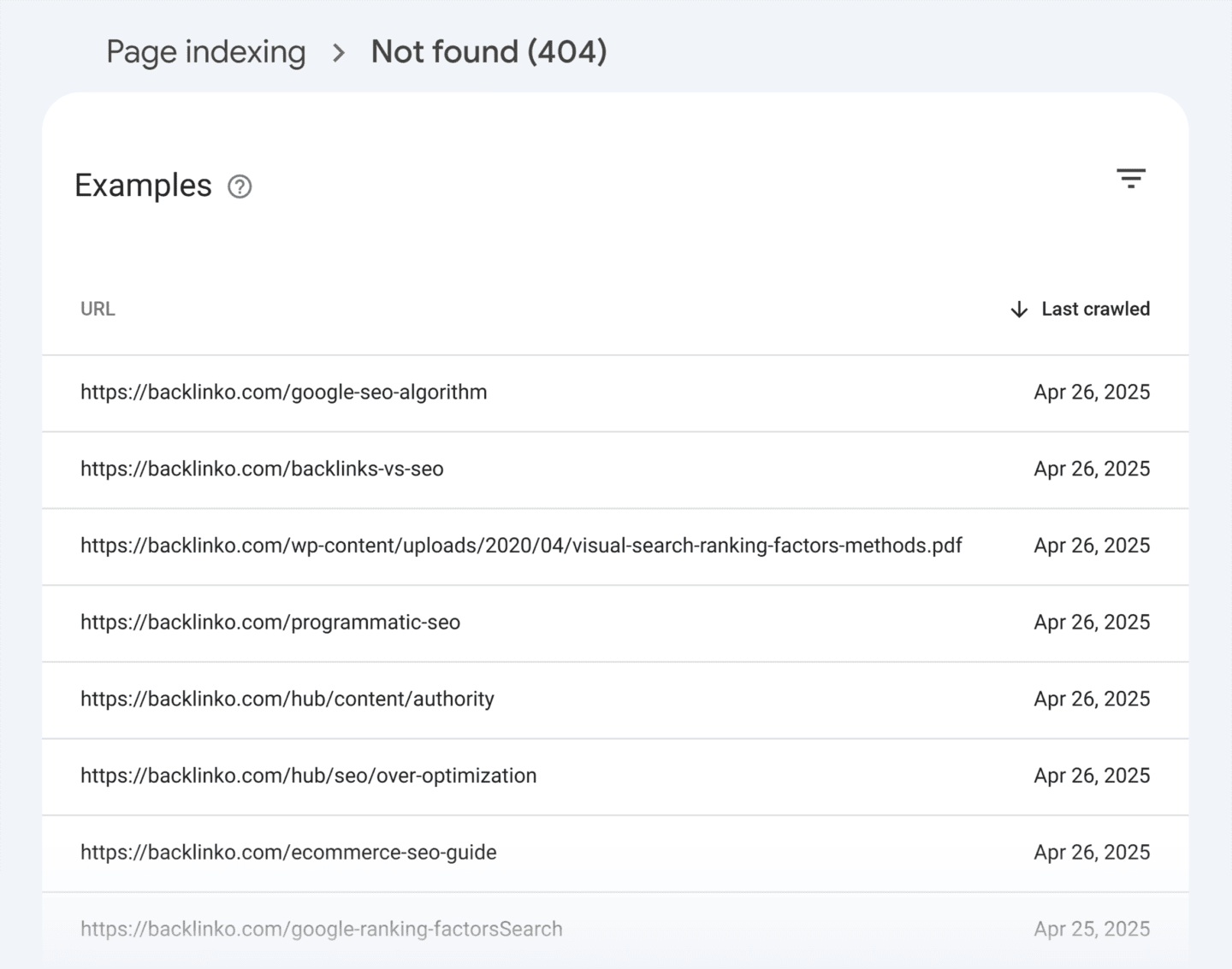Open the filter rows icon
Screen dimensions: 1232x969
(1130, 178)
